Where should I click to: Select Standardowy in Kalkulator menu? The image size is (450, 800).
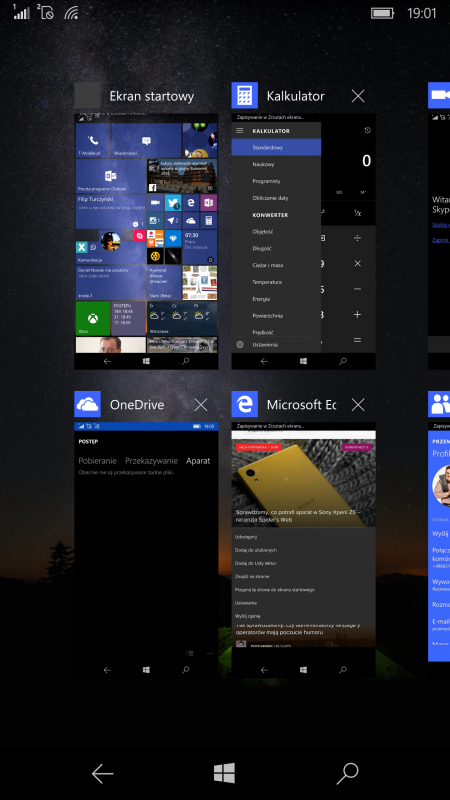pos(276,147)
